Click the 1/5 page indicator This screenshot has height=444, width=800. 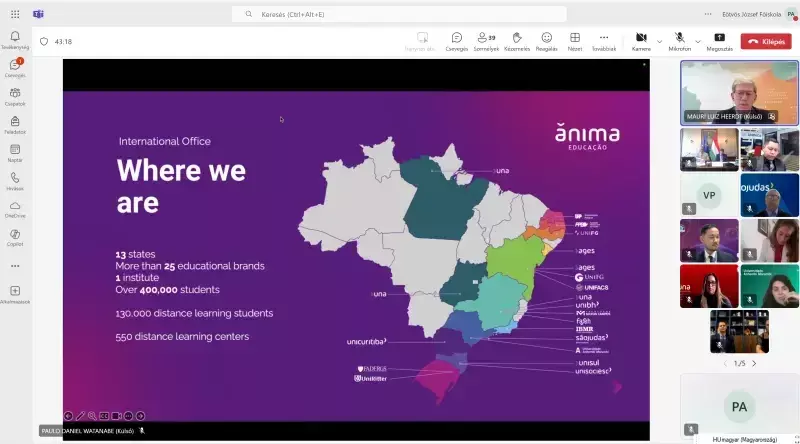coord(739,363)
